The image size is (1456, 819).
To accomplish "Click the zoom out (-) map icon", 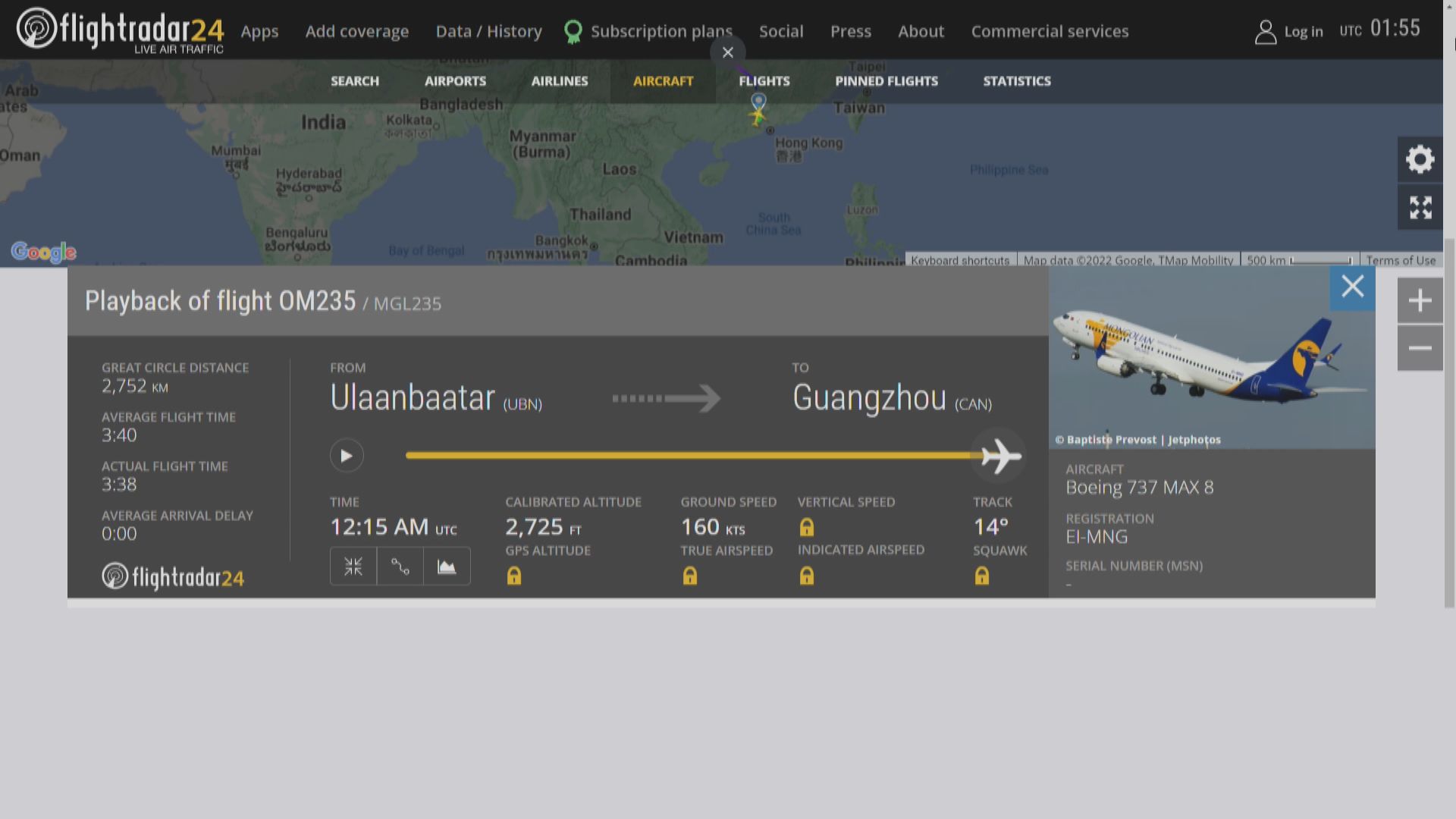I will (1420, 348).
